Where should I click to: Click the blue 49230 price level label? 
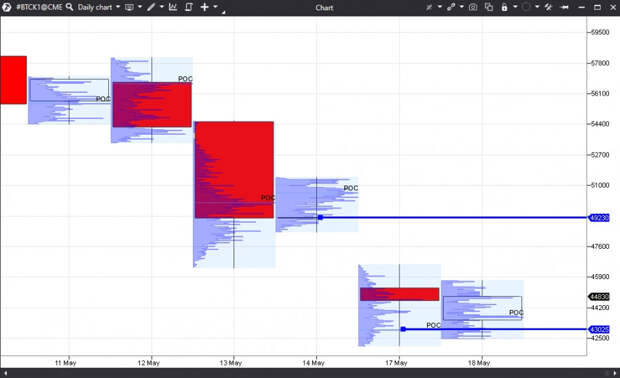(x=599, y=218)
